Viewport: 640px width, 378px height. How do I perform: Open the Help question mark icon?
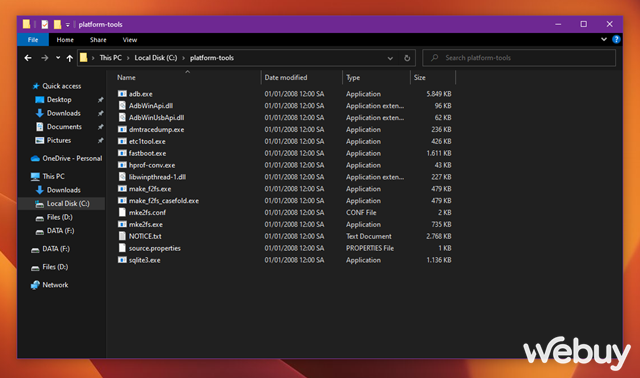coord(616,39)
